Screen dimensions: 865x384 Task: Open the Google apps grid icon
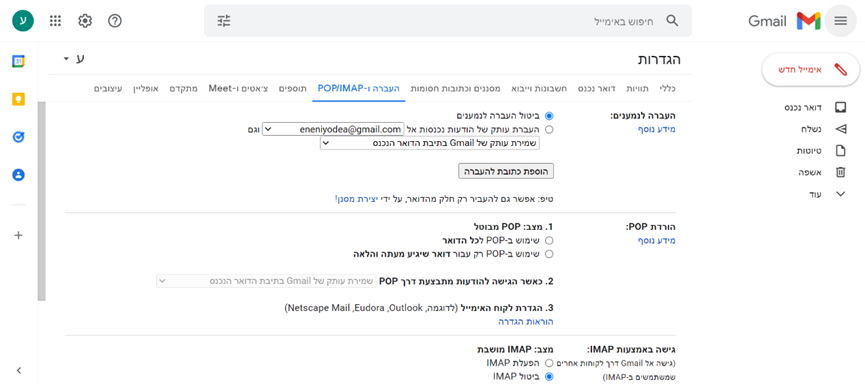55,21
